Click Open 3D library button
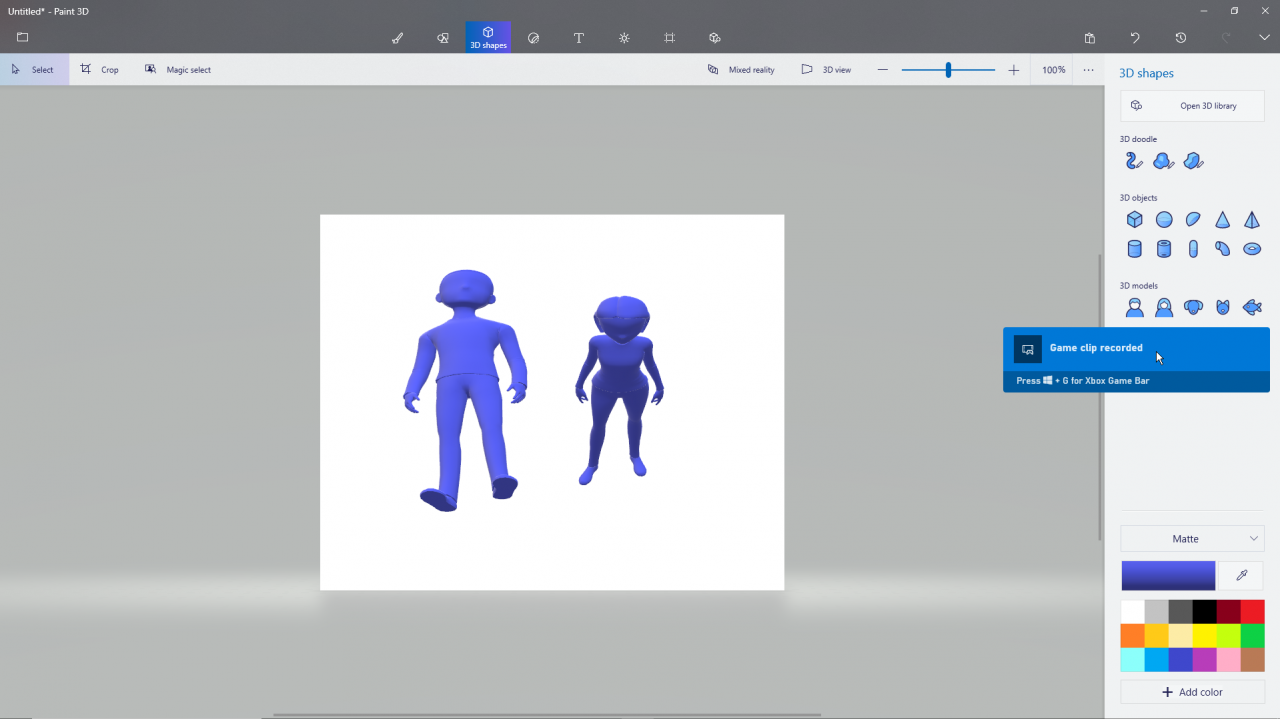This screenshot has width=1280, height=719. pyautogui.click(x=1192, y=106)
